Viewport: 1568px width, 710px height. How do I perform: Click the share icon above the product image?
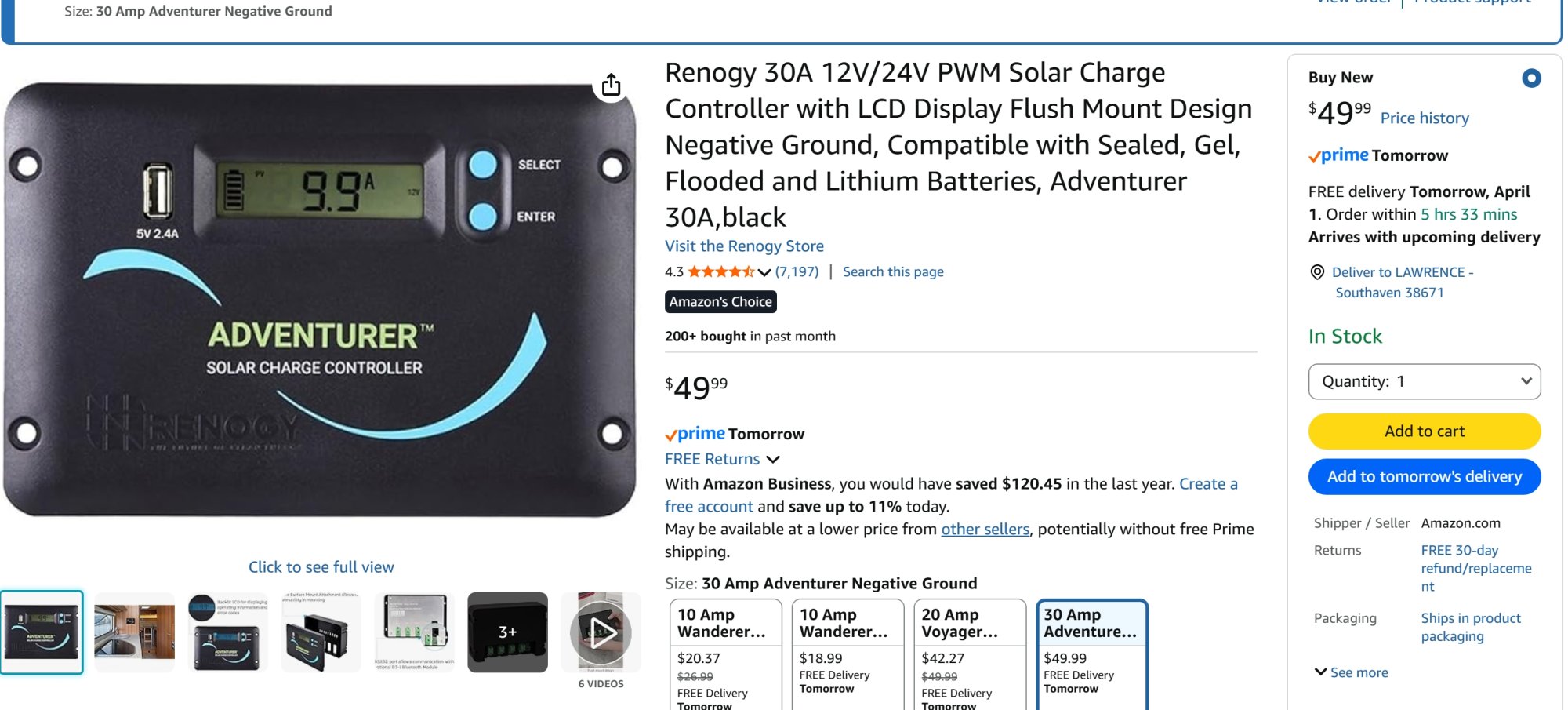612,84
